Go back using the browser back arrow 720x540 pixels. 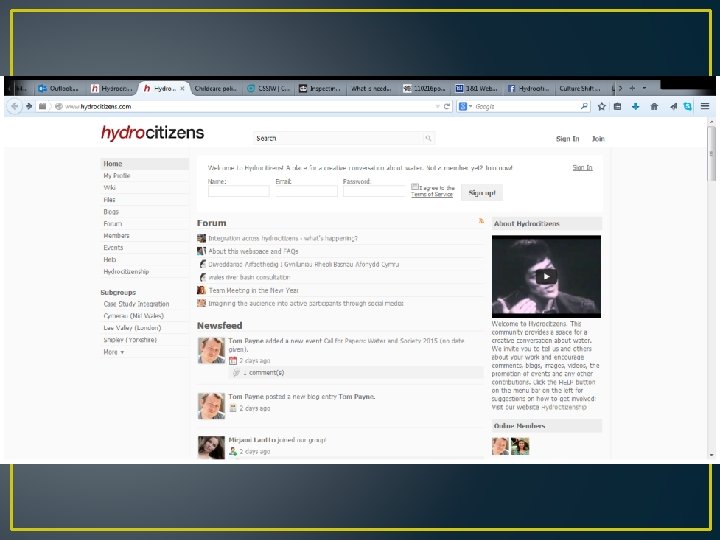click(x=14, y=106)
